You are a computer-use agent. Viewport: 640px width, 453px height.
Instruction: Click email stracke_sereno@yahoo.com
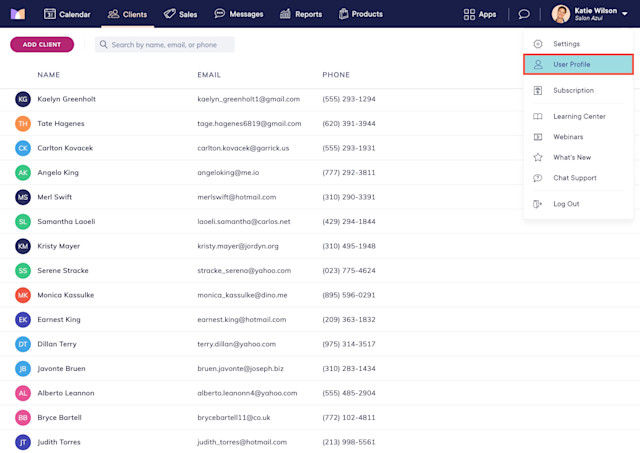[x=244, y=271]
